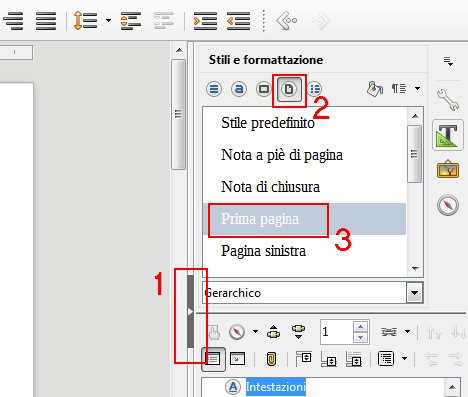
Task: Open the Gerarchico filter combo box
Action: tap(313, 293)
